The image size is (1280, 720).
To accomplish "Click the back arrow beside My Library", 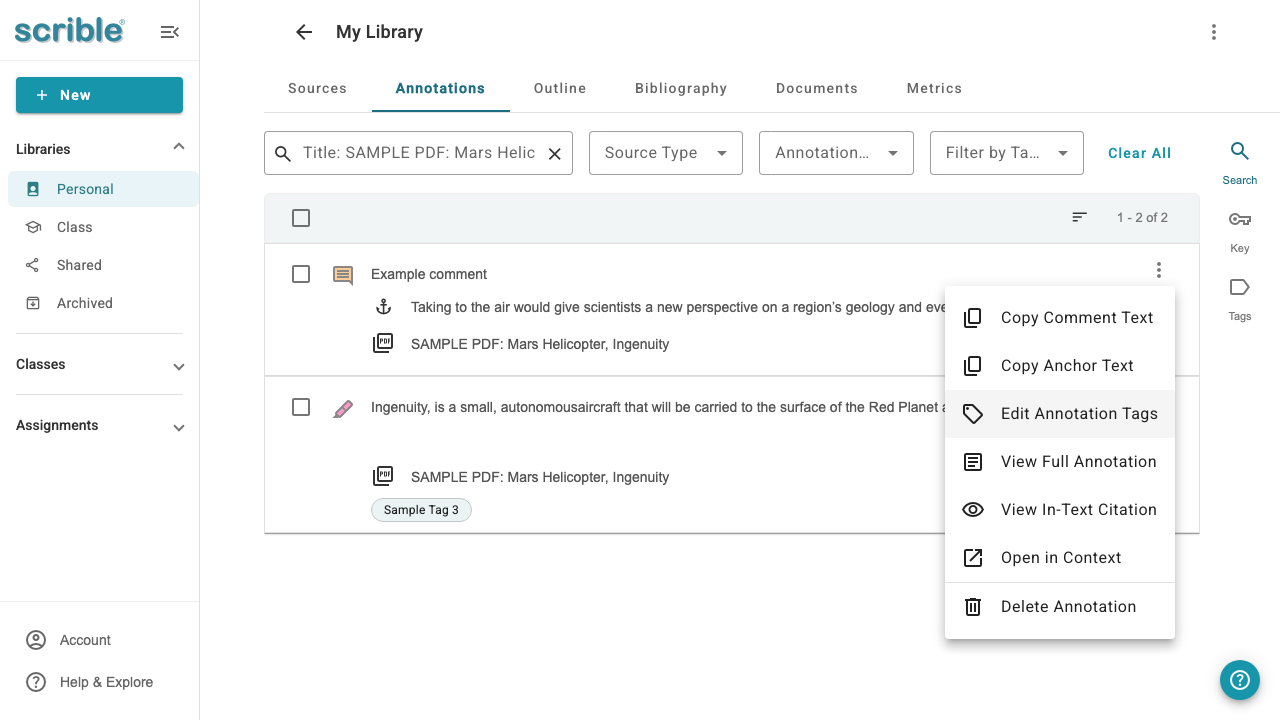I will pyautogui.click(x=304, y=32).
